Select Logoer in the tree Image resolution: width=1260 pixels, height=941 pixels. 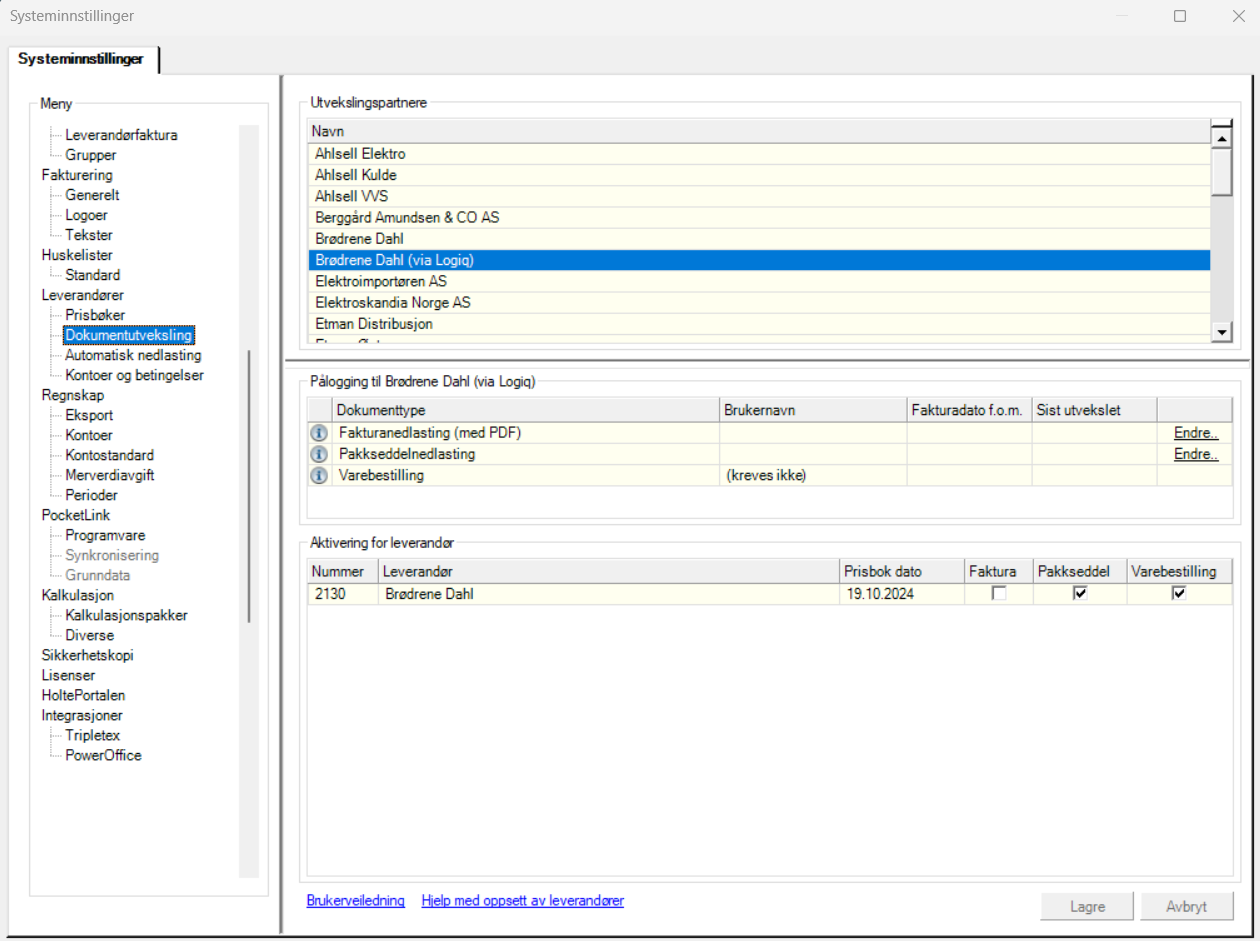click(x=87, y=215)
